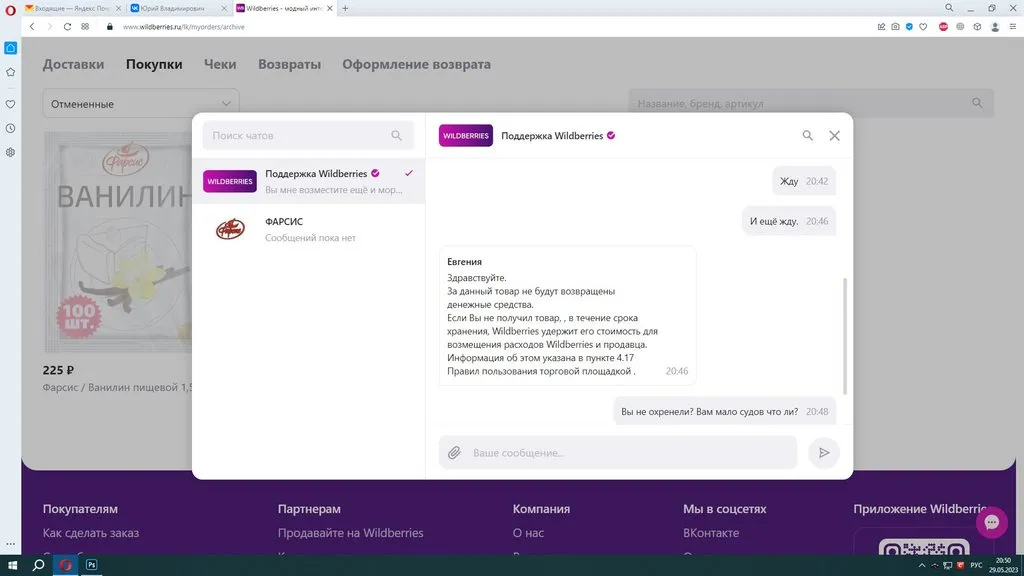
Task: Click the heart icon in address bar
Action: (x=923, y=27)
